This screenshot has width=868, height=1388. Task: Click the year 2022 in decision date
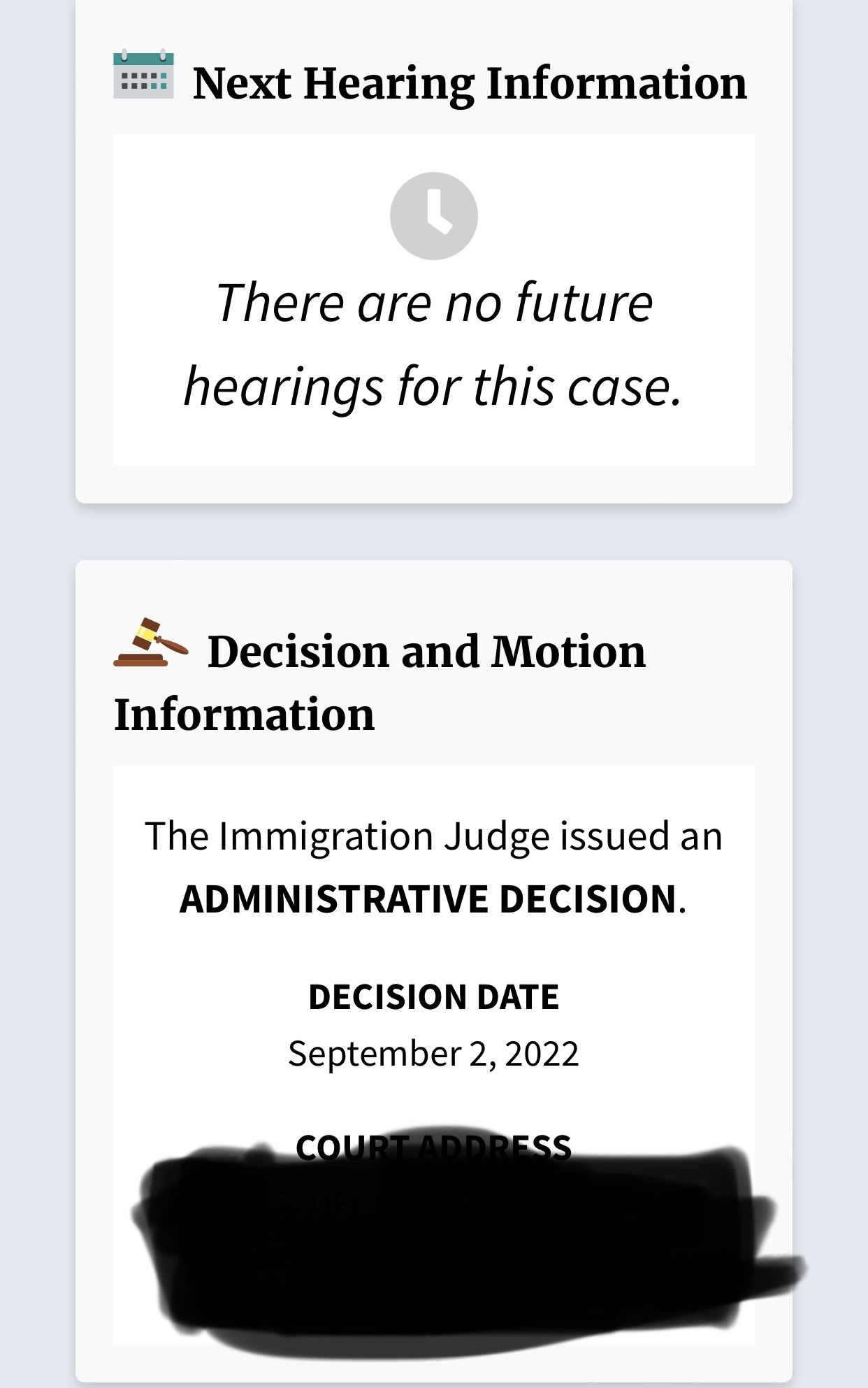542,1053
